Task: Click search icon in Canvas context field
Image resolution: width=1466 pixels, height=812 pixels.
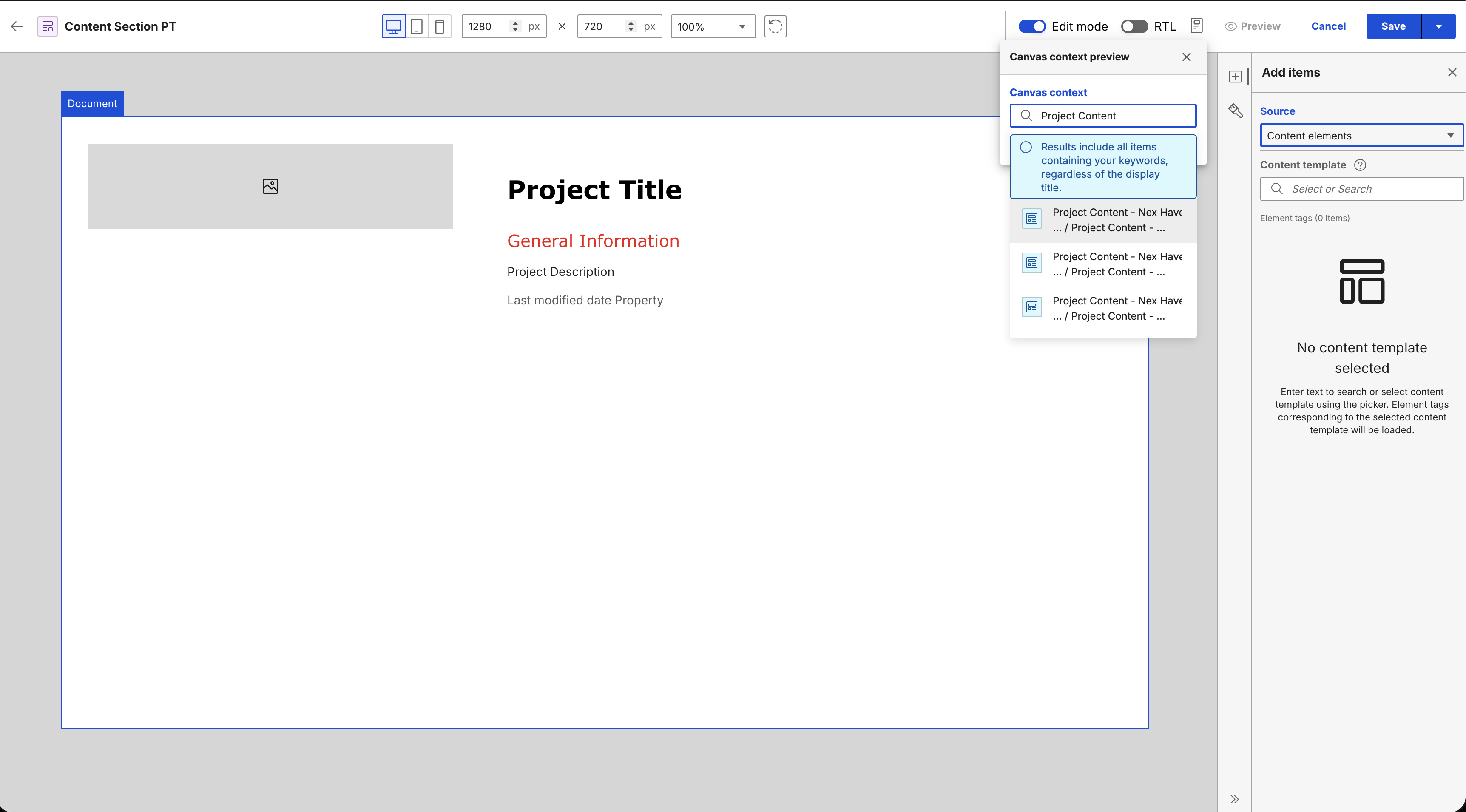Action: click(1027, 116)
